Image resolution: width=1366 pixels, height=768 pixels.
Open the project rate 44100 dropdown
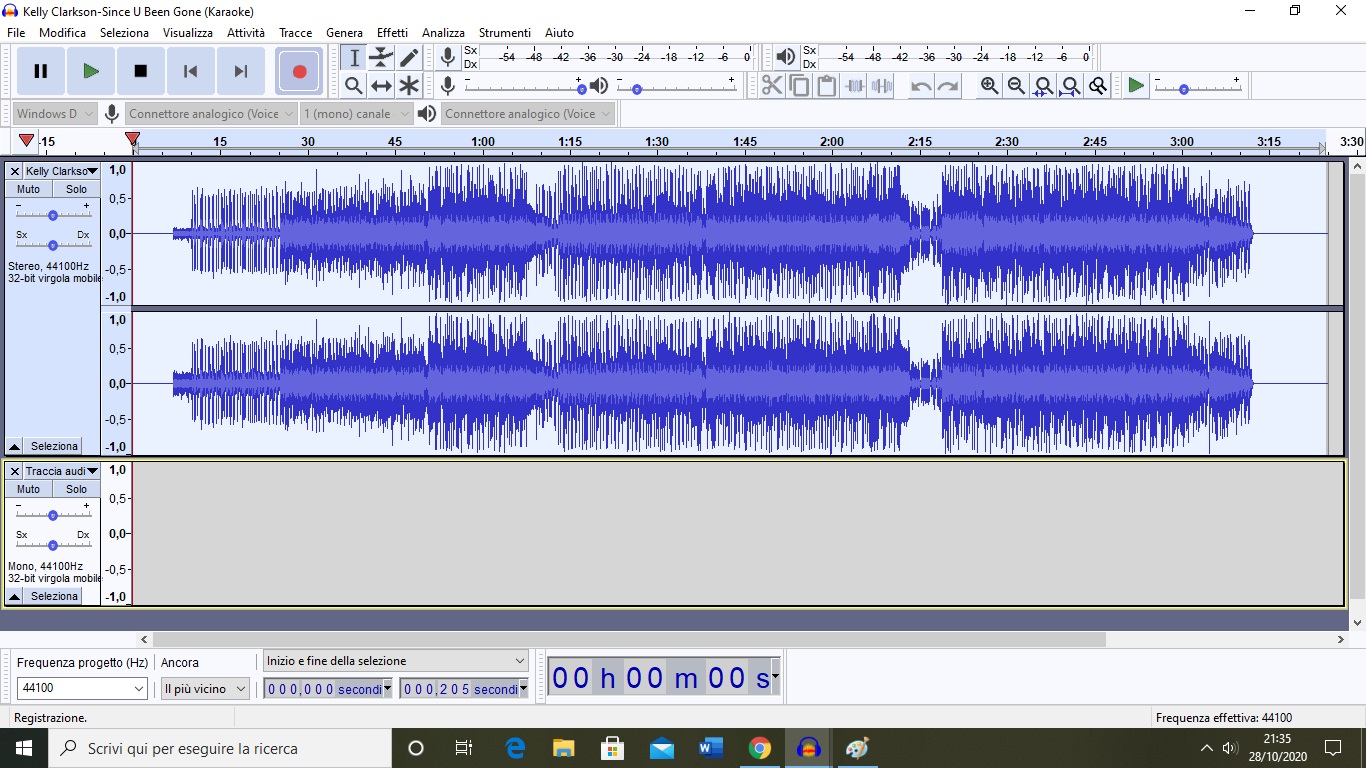(x=83, y=688)
